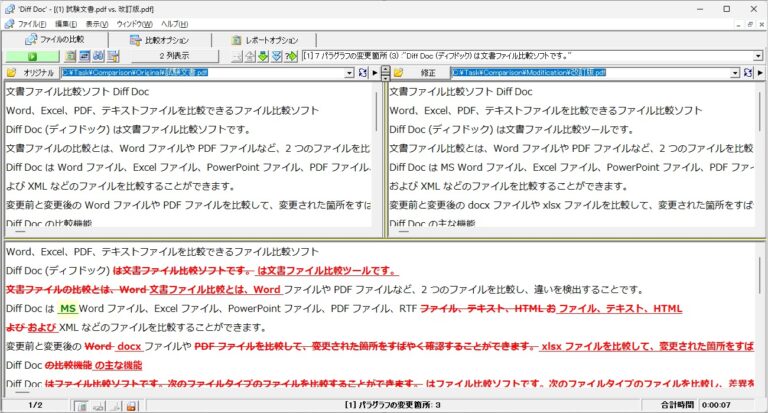The image size is (768, 413).
Task: Click the document icon left of the ファイル menu
Action: click(9, 24)
